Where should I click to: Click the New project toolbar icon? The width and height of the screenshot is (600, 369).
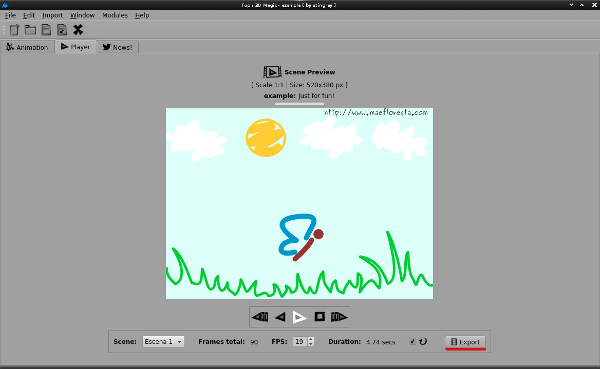click(x=15, y=30)
